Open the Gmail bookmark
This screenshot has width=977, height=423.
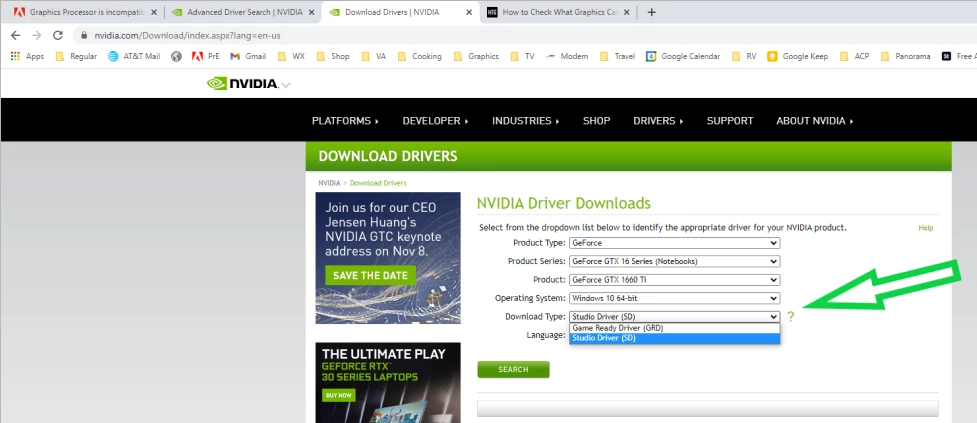(x=248, y=56)
